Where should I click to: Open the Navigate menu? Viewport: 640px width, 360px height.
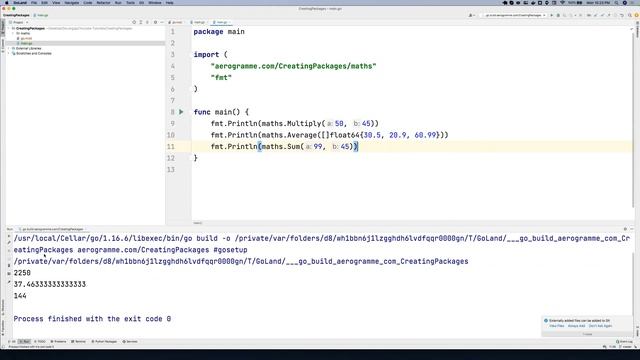tap(71, 3)
